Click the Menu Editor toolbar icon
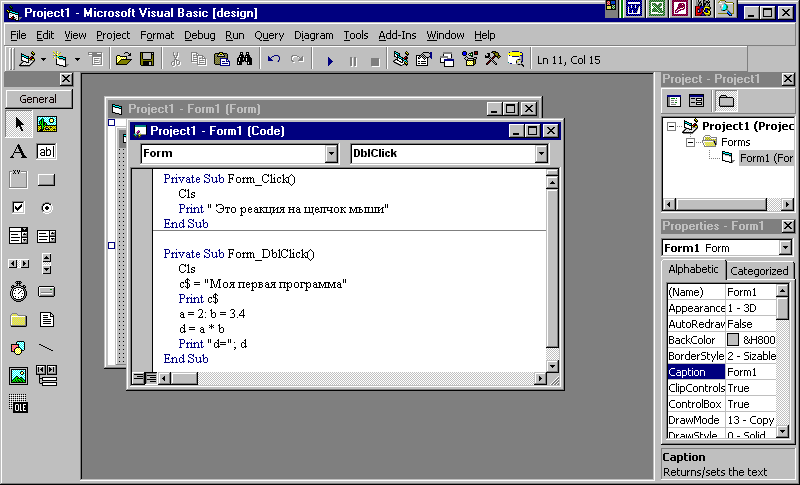 click(95, 60)
